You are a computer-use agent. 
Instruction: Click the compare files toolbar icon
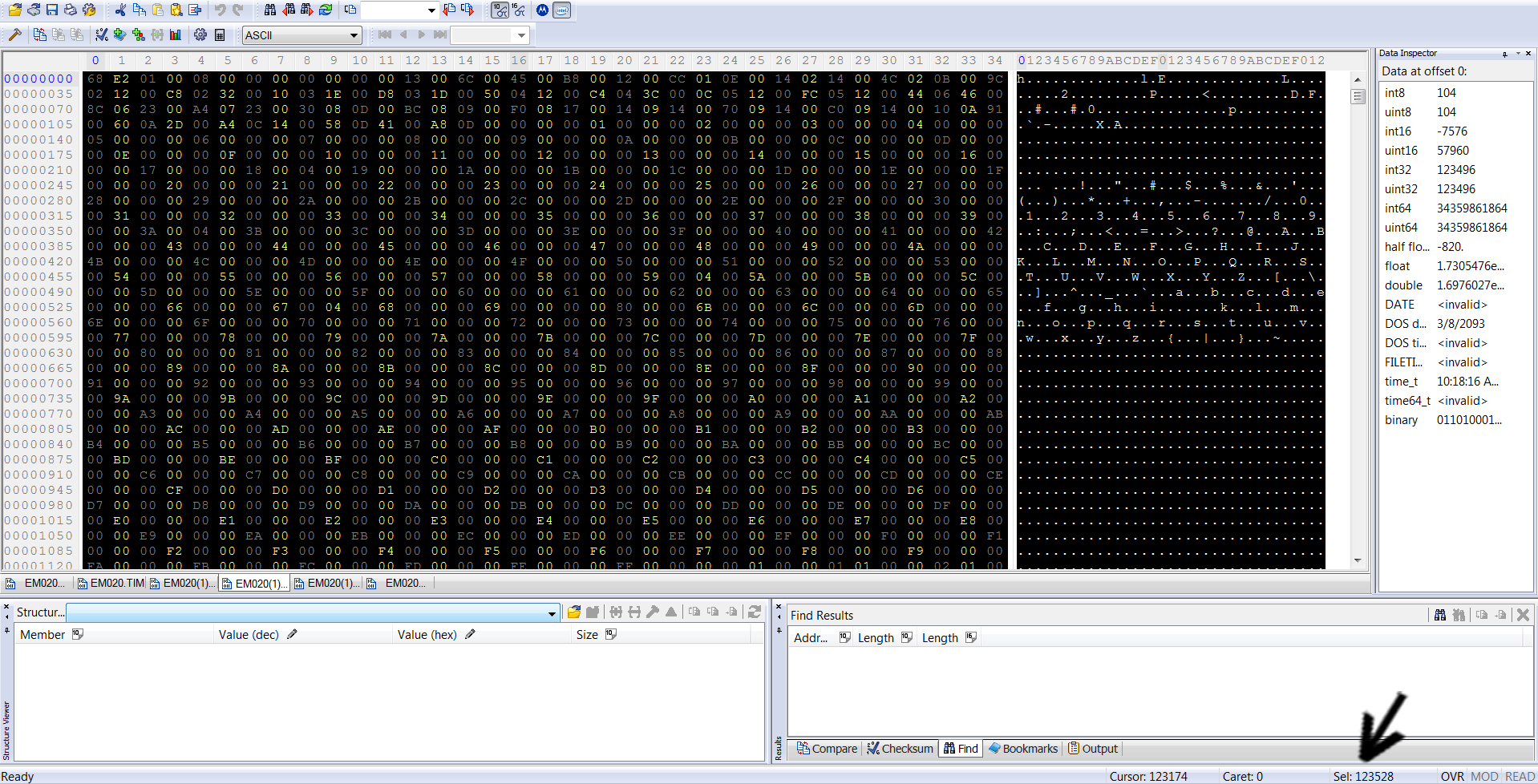click(x=40, y=34)
